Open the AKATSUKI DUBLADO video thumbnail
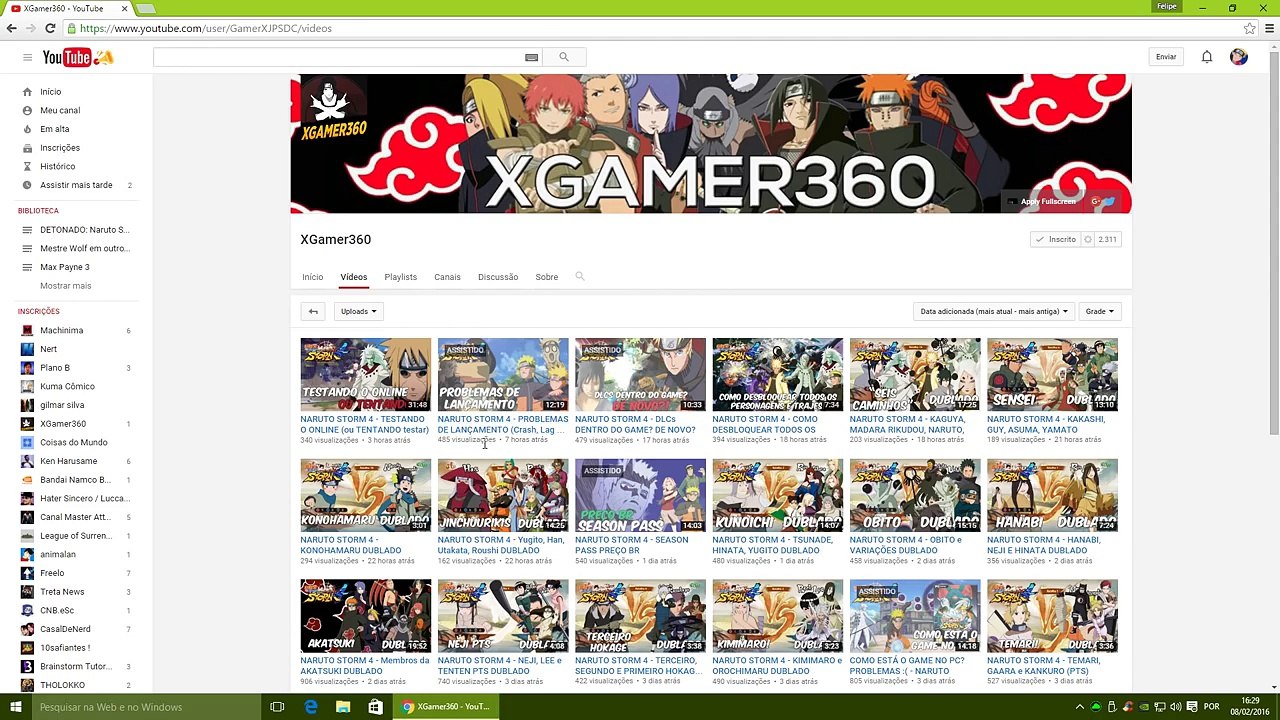The image size is (1280, 720). (x=366, y=616)
